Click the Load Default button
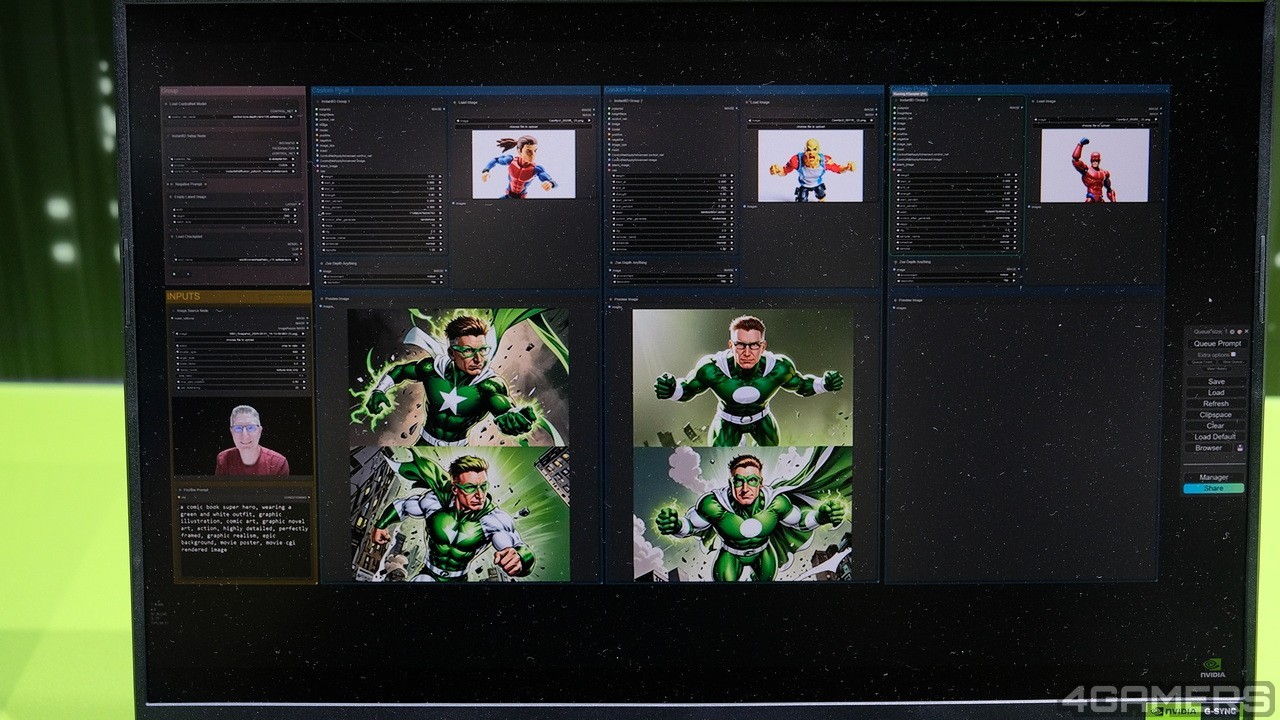 click(1216, 437)
